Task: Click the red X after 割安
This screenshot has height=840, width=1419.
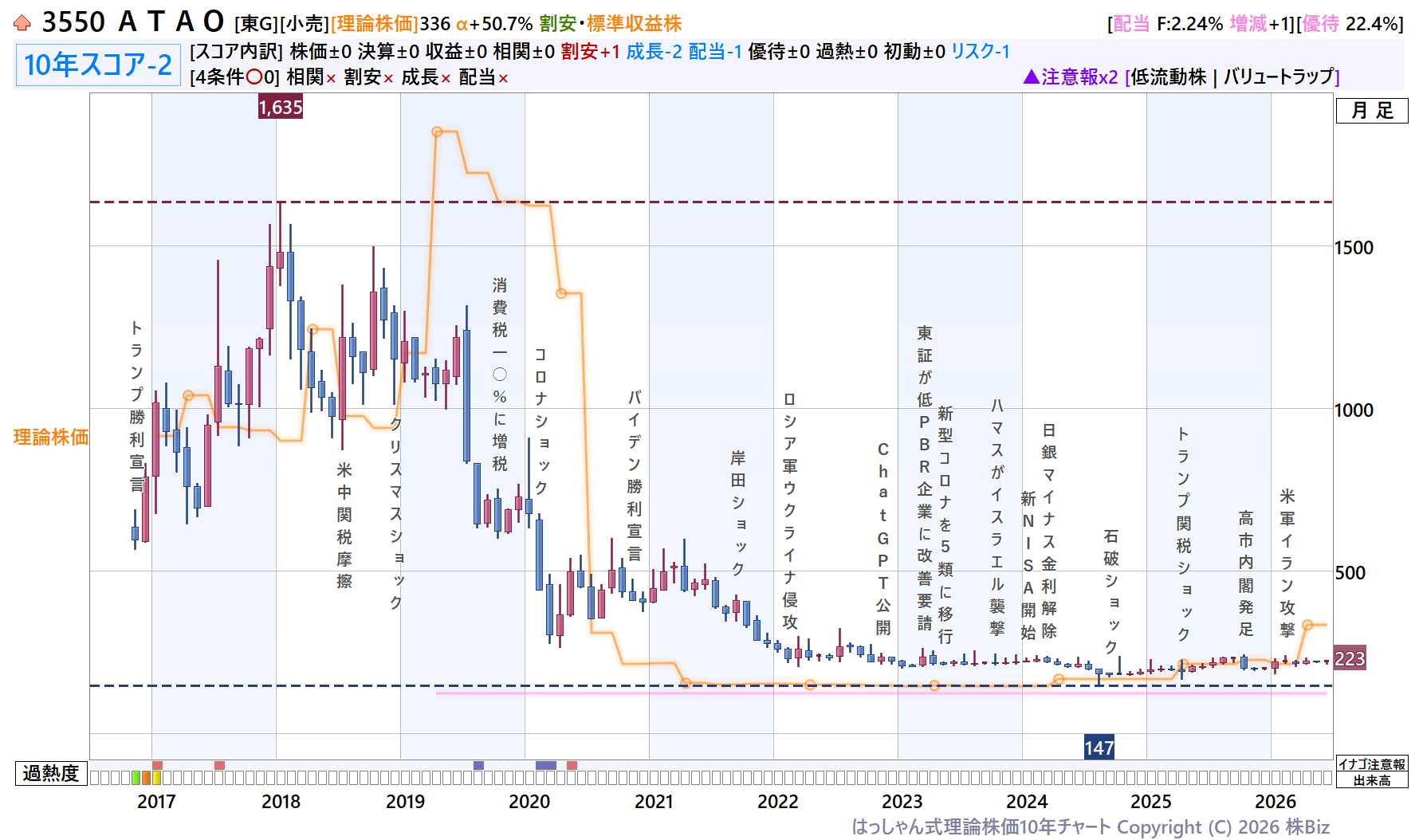Action: point(388,79)
